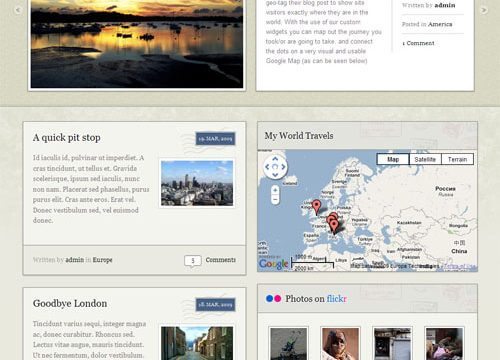Image resolution: width=500 pixels, height=360 pixels.
Task: Click the flickr dots logo
Action: [273, 299]
